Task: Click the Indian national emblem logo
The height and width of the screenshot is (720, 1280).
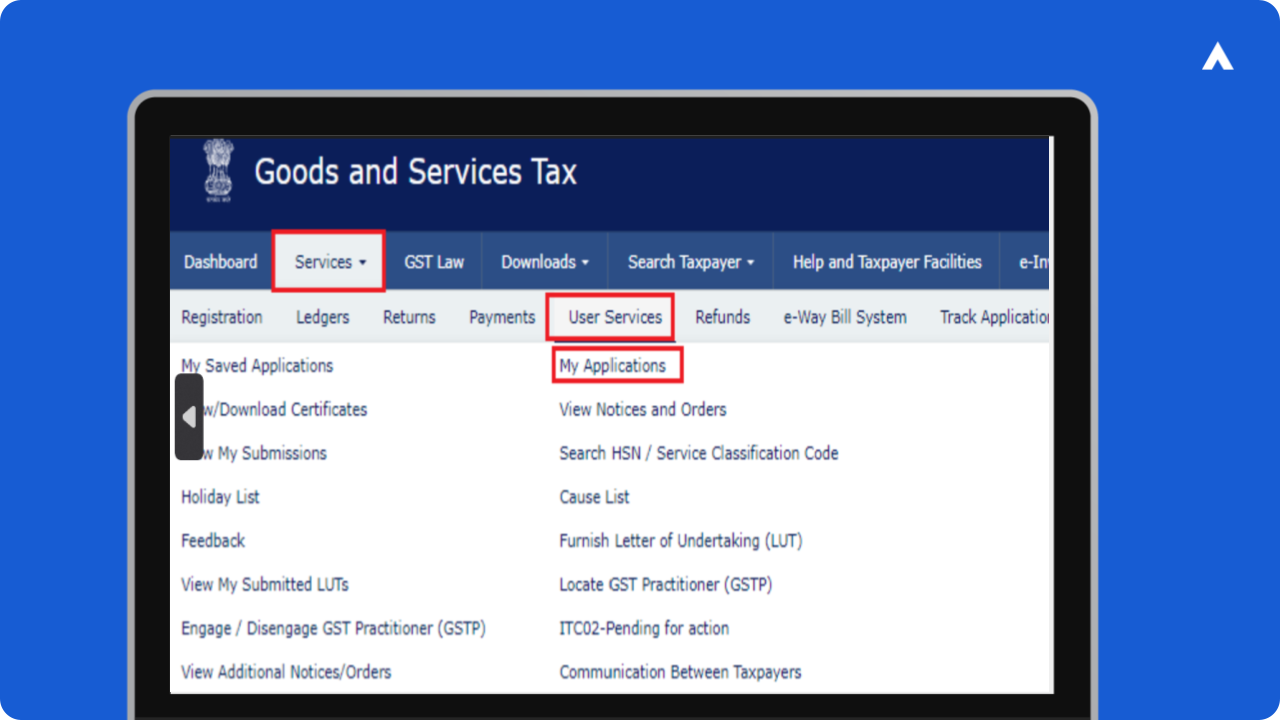Action: [218, 171]
